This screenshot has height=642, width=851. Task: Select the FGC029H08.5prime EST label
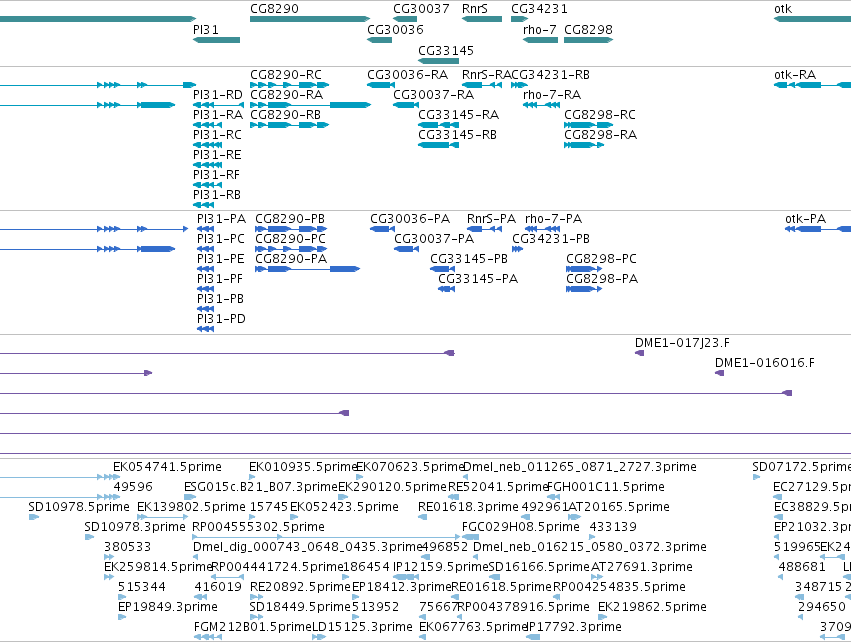pyautogui.click(x=520, y=527)
